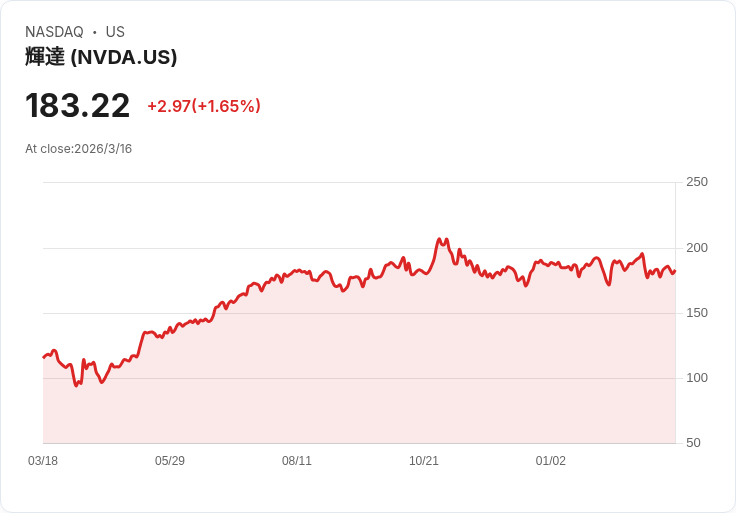This screenshot has width=736, height=513.
Task: Click the rightmost end of the price line
Action: point(675,271)
